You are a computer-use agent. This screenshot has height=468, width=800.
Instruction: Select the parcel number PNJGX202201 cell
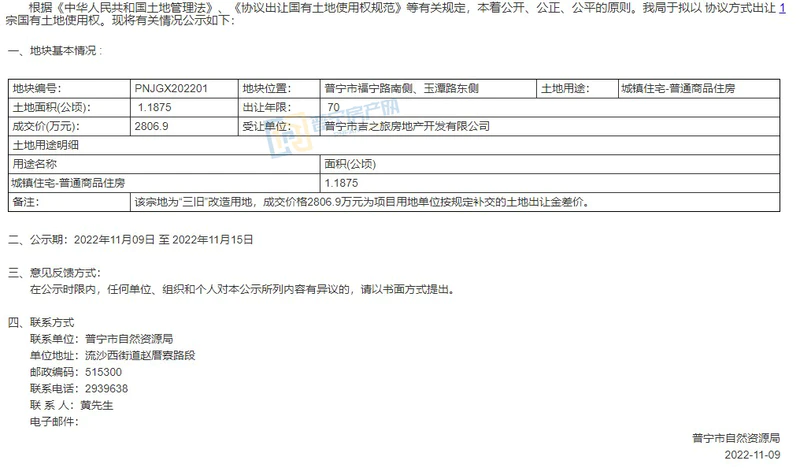(x=171, y=88)
